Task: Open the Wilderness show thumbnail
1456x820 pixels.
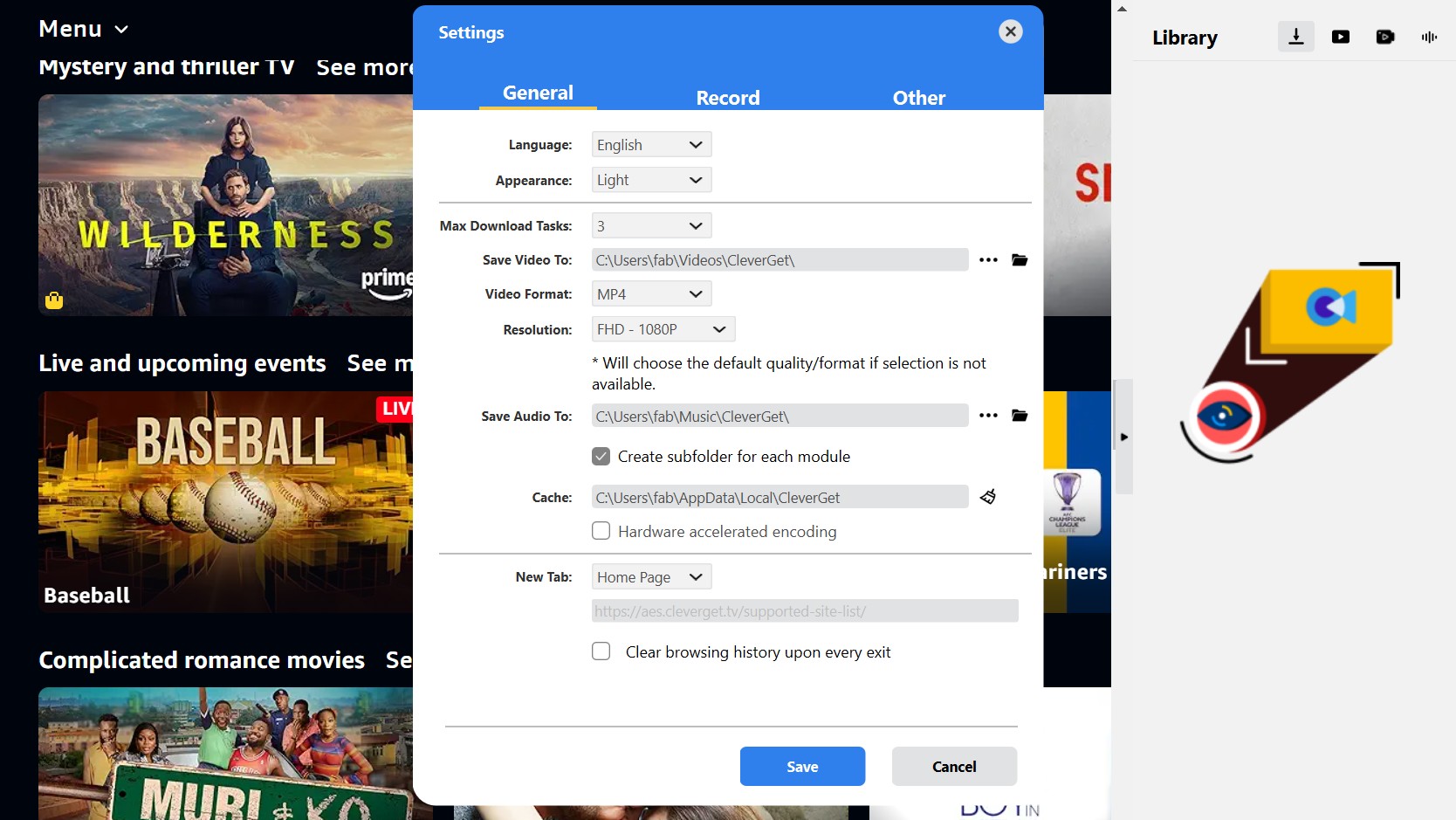Action: tap(225, 205)
